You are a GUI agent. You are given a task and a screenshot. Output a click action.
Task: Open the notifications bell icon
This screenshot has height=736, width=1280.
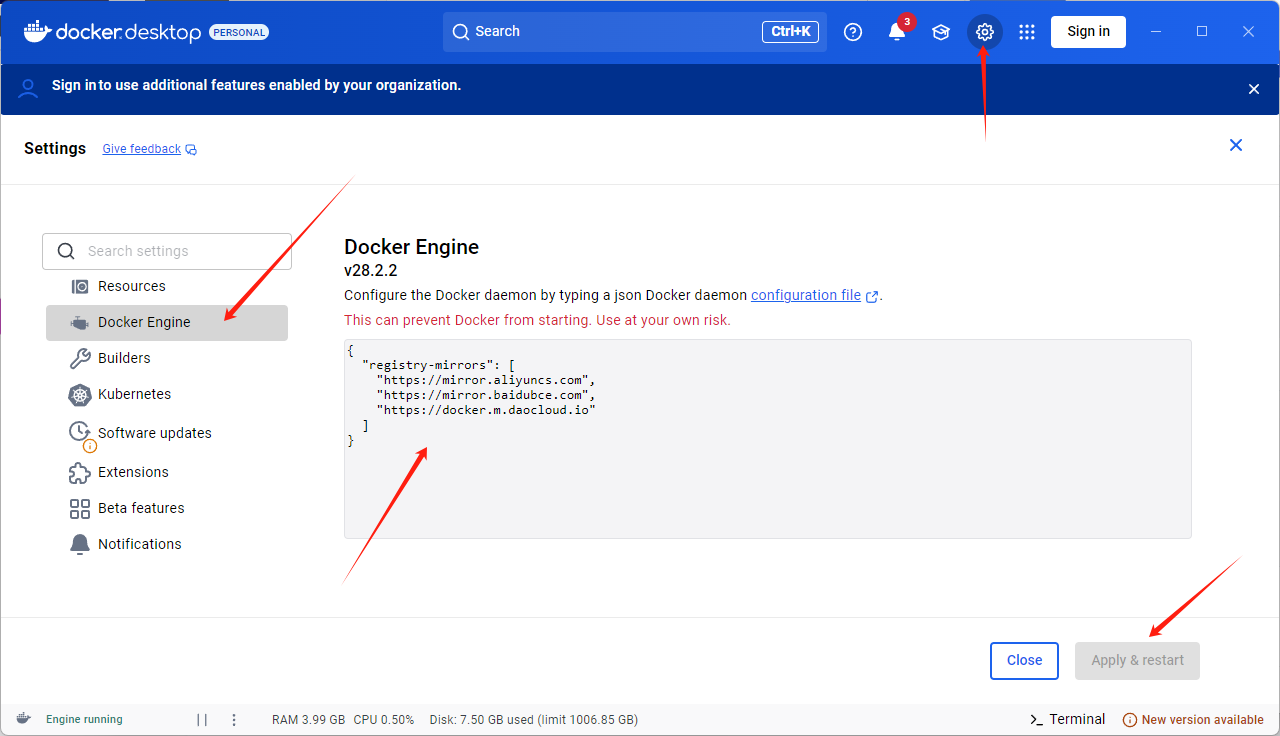coord(897,32)
